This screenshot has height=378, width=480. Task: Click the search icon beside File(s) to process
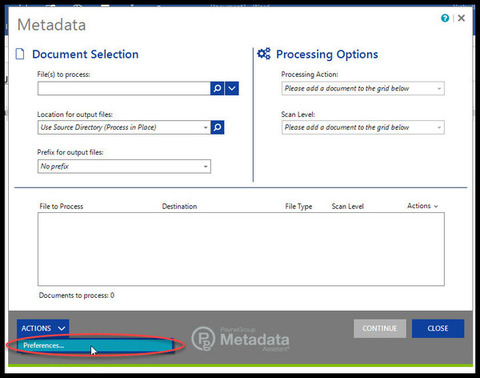click(x=217, y=88)
